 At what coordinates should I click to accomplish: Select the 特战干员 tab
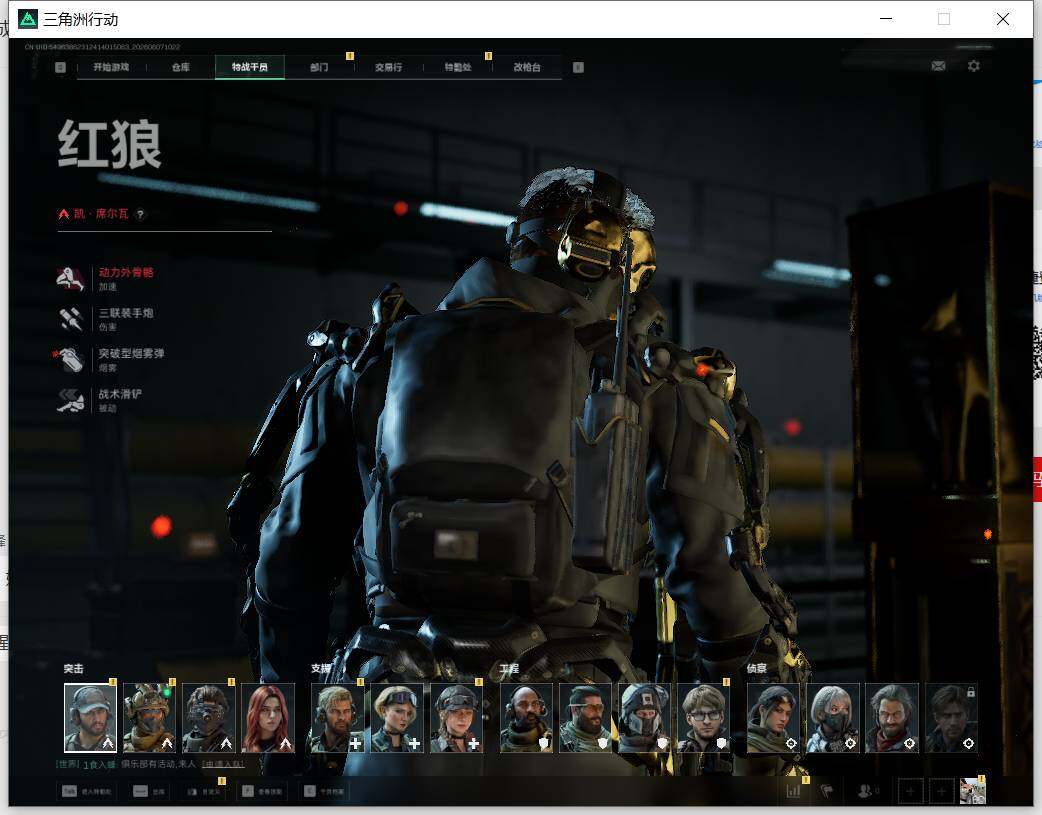pyautogui.click(x=250, y=67)
